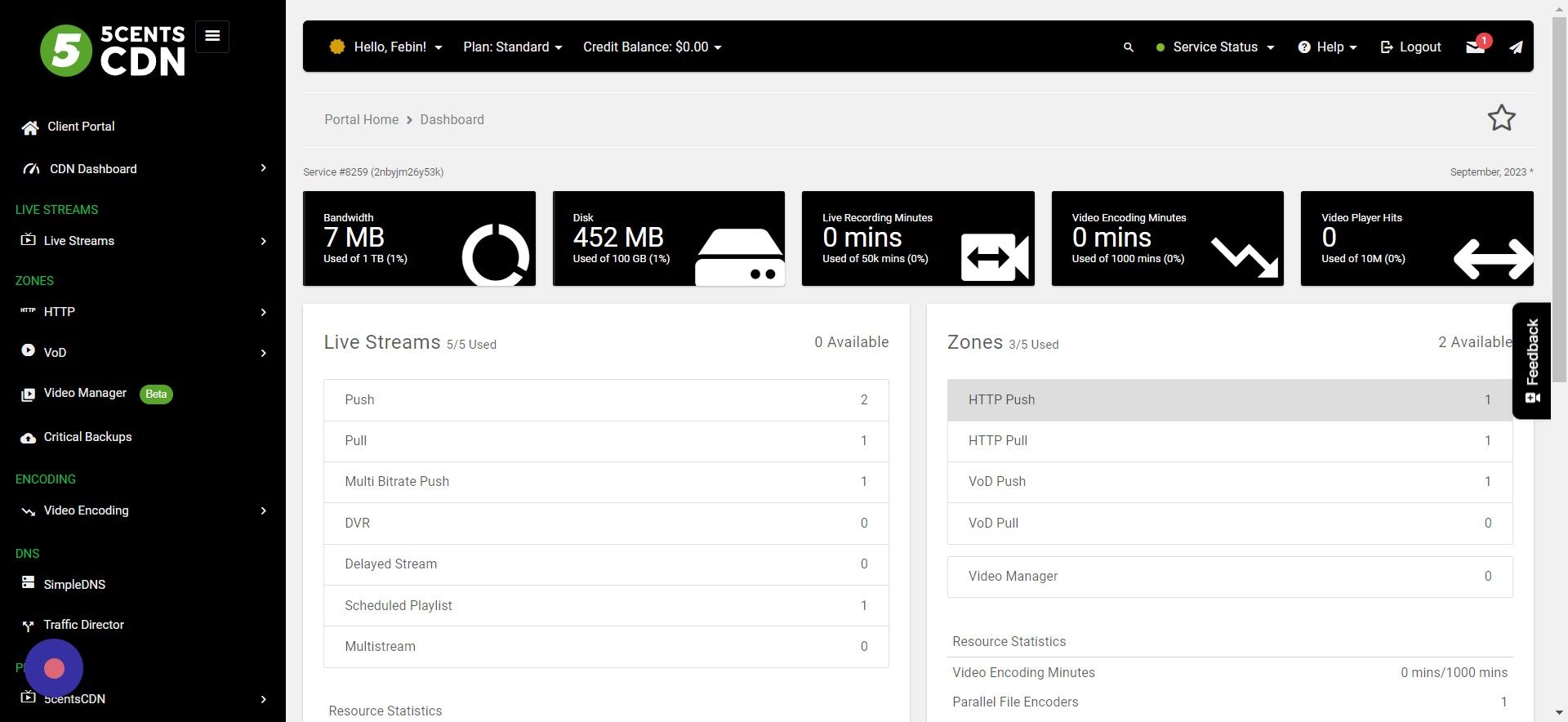1568x722 pixels.
Task: Open Video Manager menu item
Action: (85, 393)
